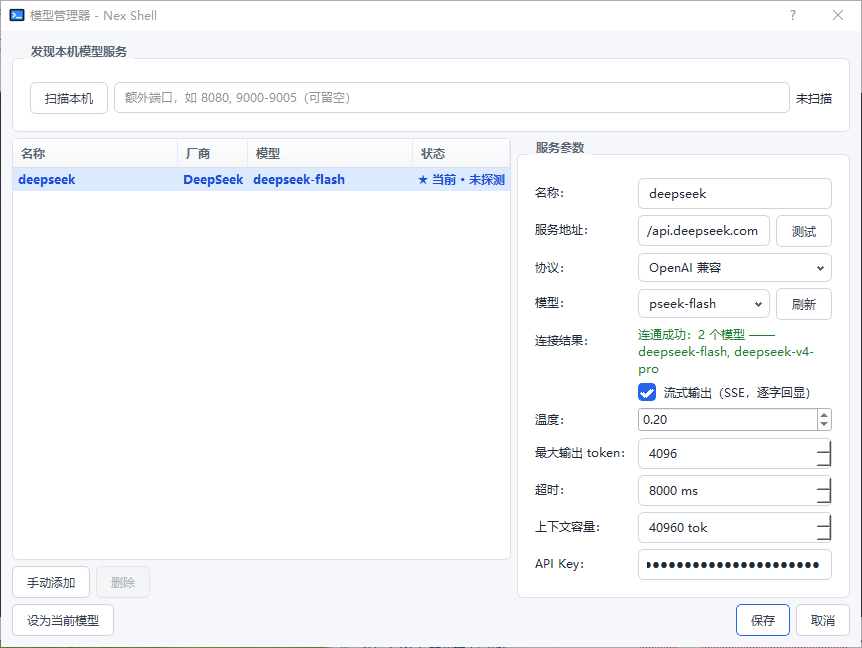
Task: Click the 扫描本机 button
Action: pyautogui.click(x=69, y=98)
